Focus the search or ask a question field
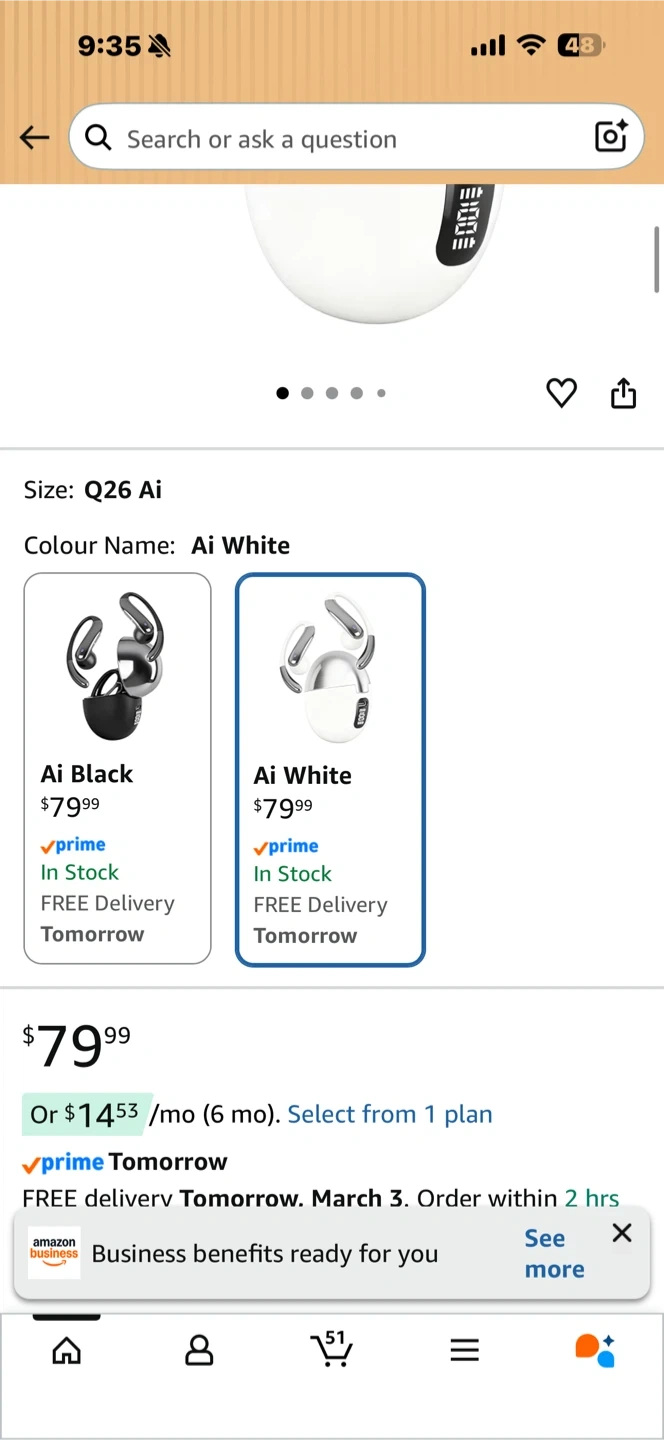The image size is (664, 1440). (x=350, y=138)
